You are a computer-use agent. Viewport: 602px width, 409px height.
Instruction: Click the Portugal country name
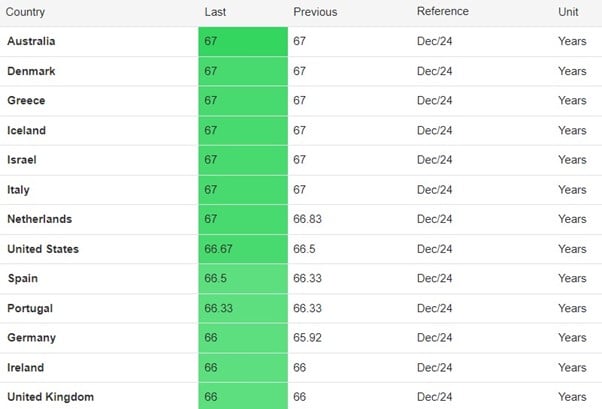(30, 309)
